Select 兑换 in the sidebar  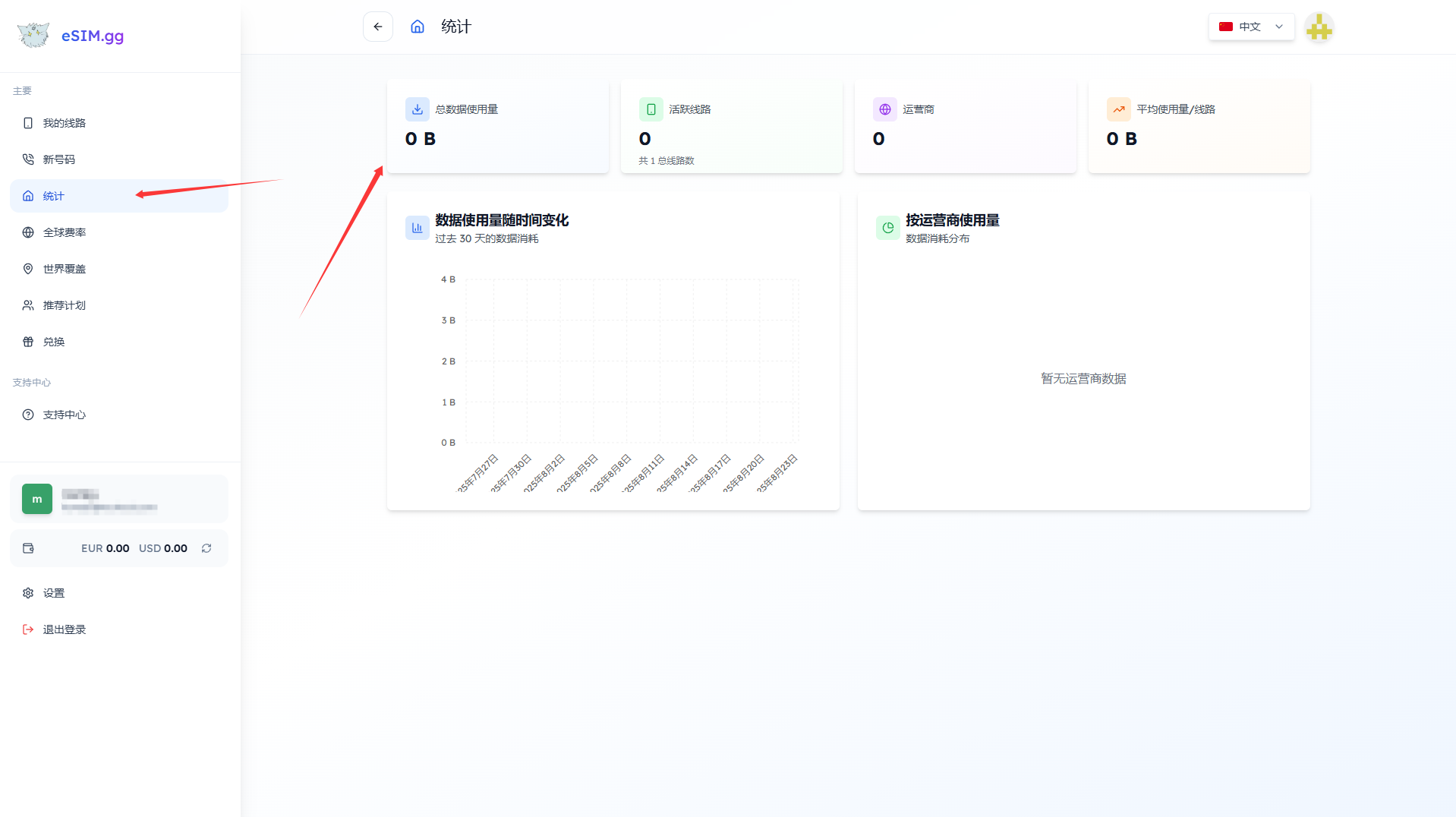point(54,342)
